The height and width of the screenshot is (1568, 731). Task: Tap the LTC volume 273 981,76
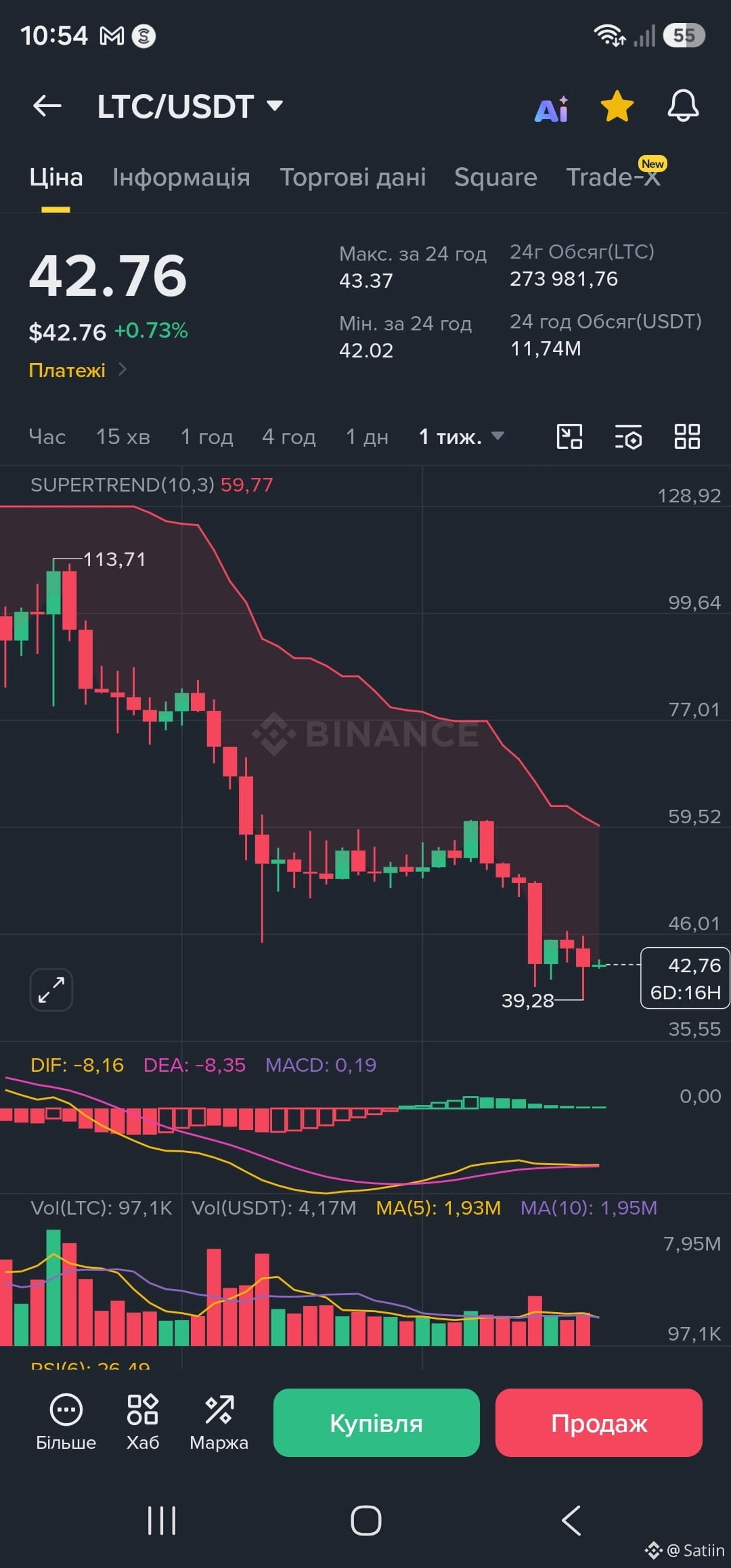click(x=564, y=278)
